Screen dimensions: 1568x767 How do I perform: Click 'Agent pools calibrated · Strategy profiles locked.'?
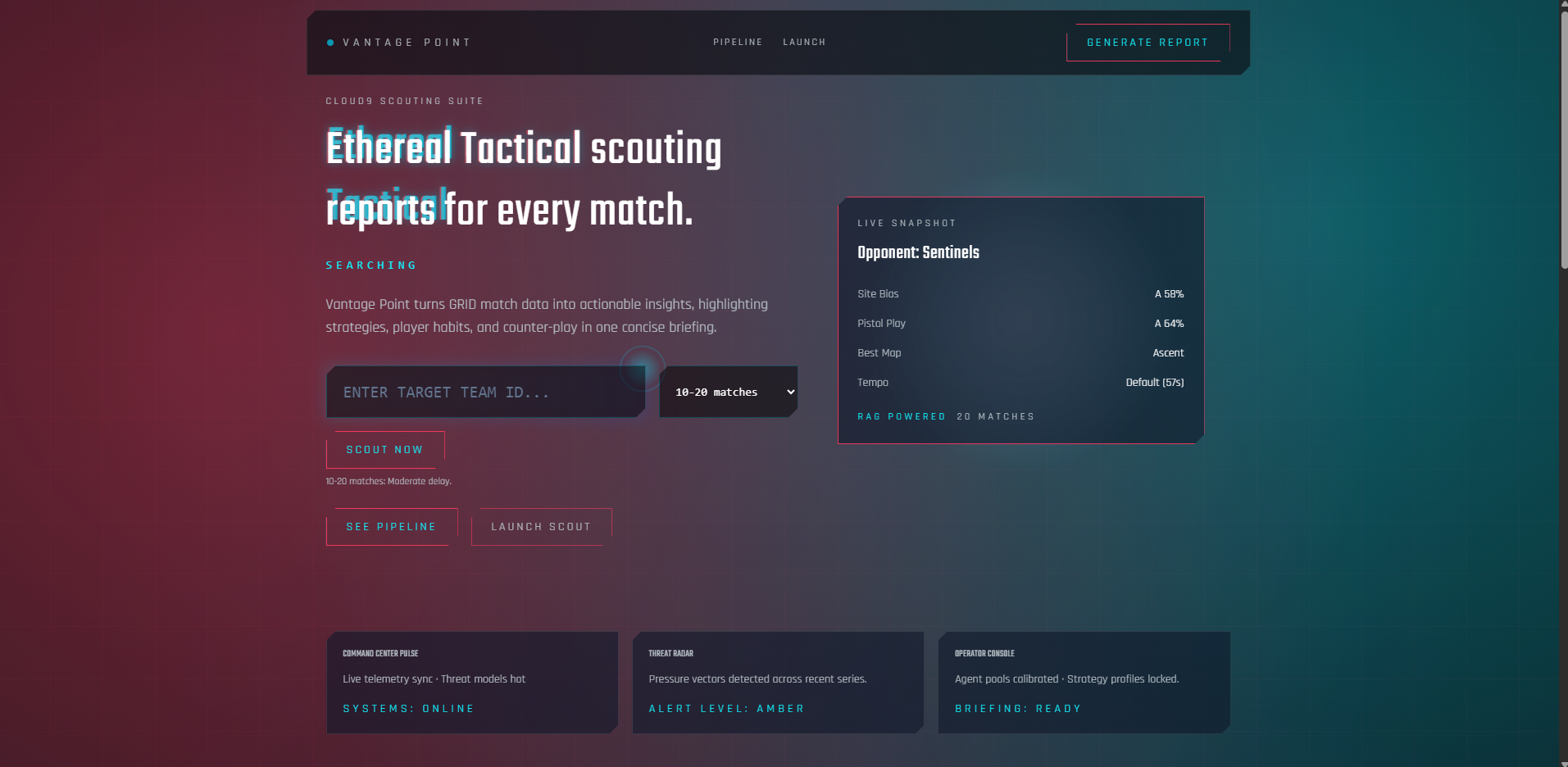coord(1066,679)
